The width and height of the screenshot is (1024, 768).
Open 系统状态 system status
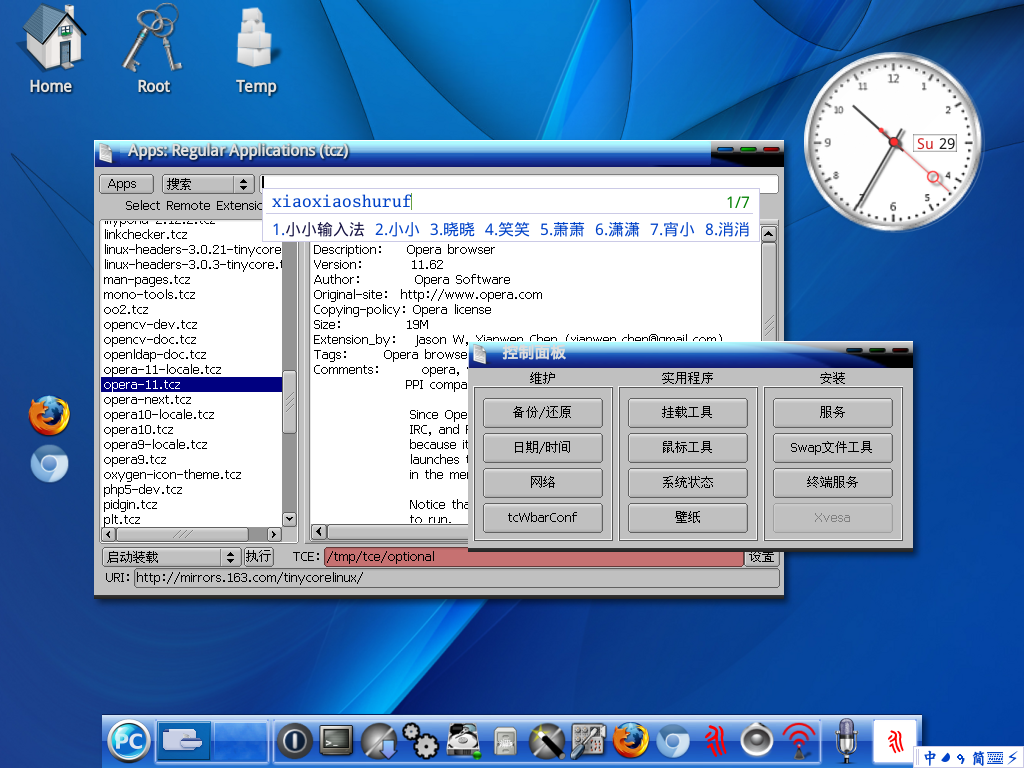[x=687, y=483]
